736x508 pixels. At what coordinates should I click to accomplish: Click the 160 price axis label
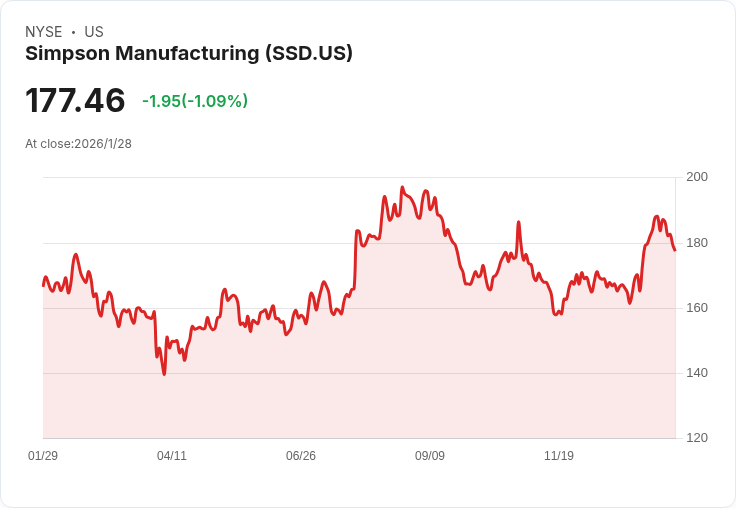(697, 308)
